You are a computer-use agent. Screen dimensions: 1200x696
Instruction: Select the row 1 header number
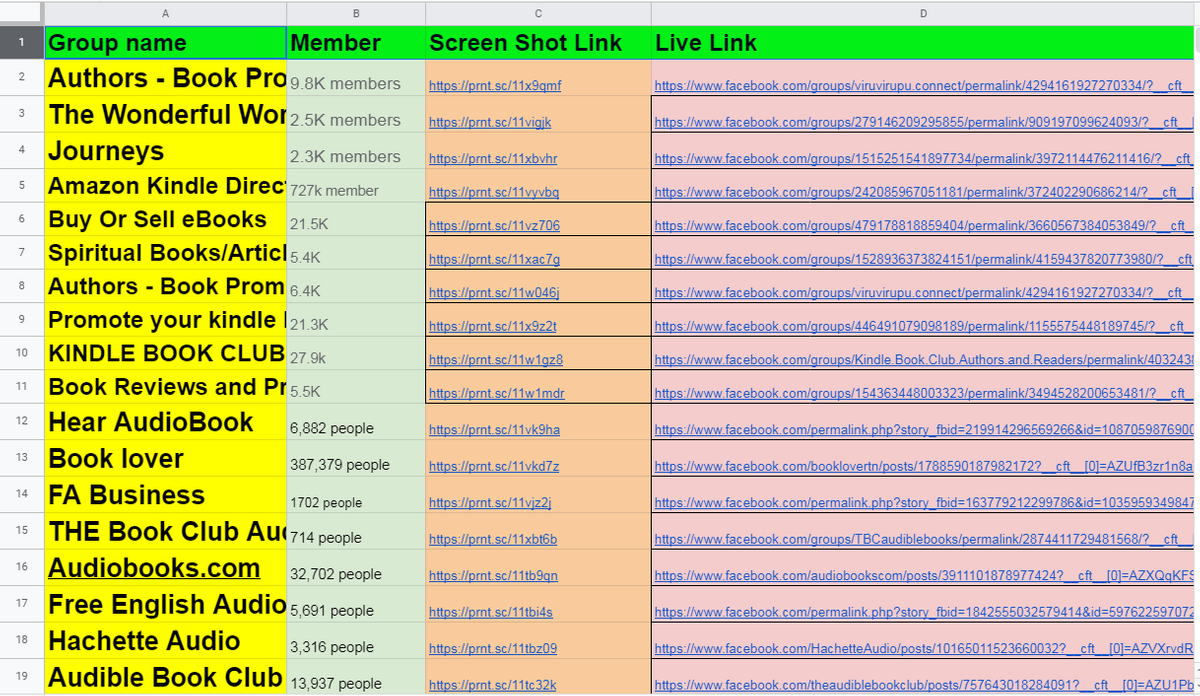22,43
